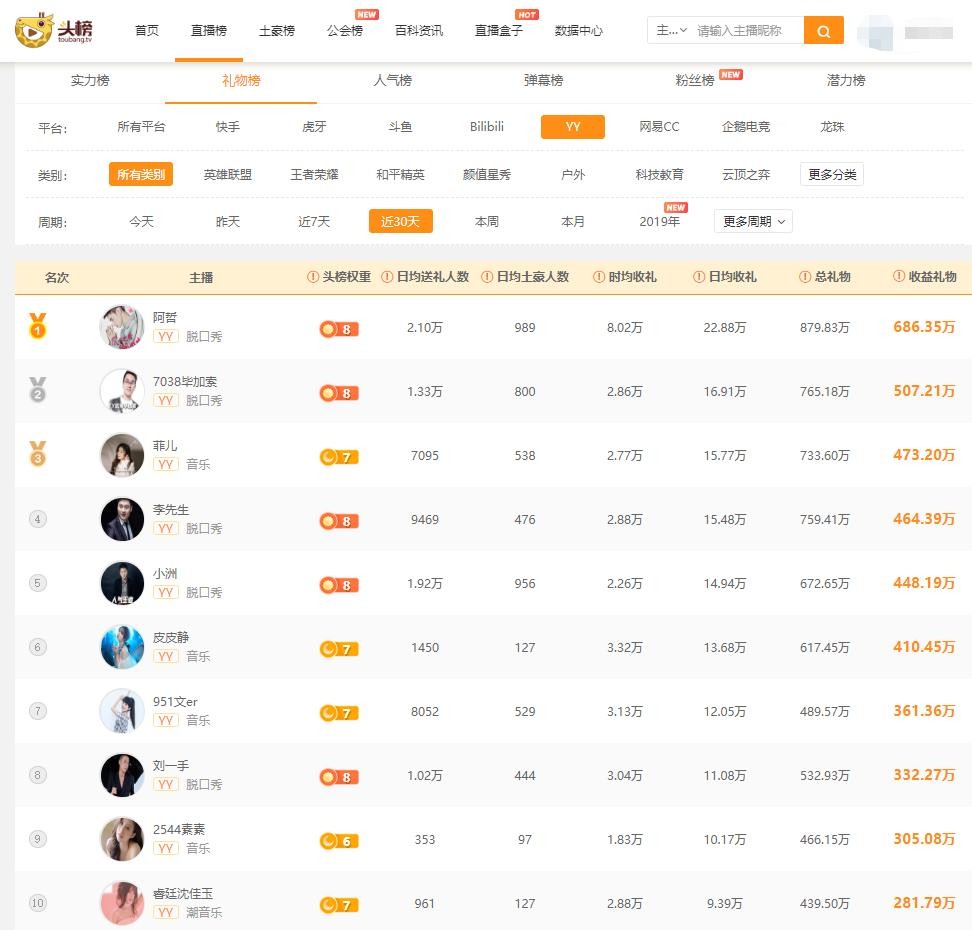Expand the 更多分类 categories button
The height and width of the screenshot is (930, 972).
[x=831, y=174]
